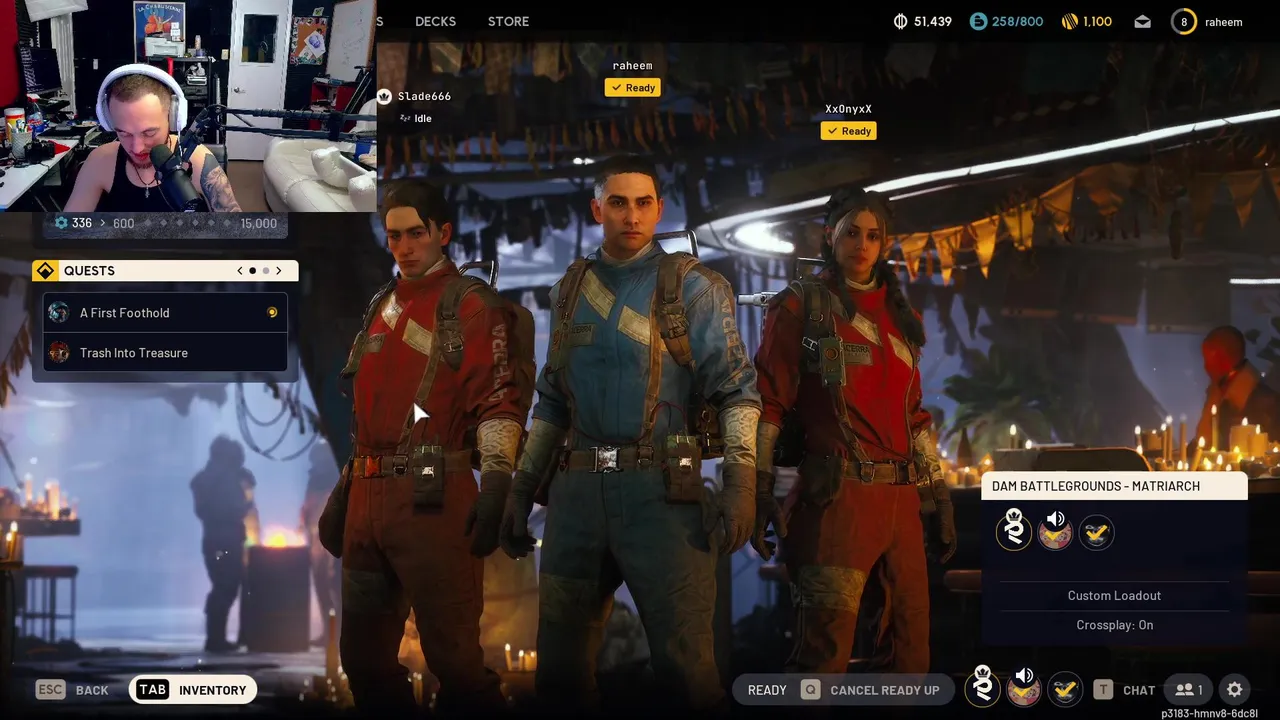Open the settings gear in the bottom bar
Screen dimensions: 1280x720
coord(1235,689)
